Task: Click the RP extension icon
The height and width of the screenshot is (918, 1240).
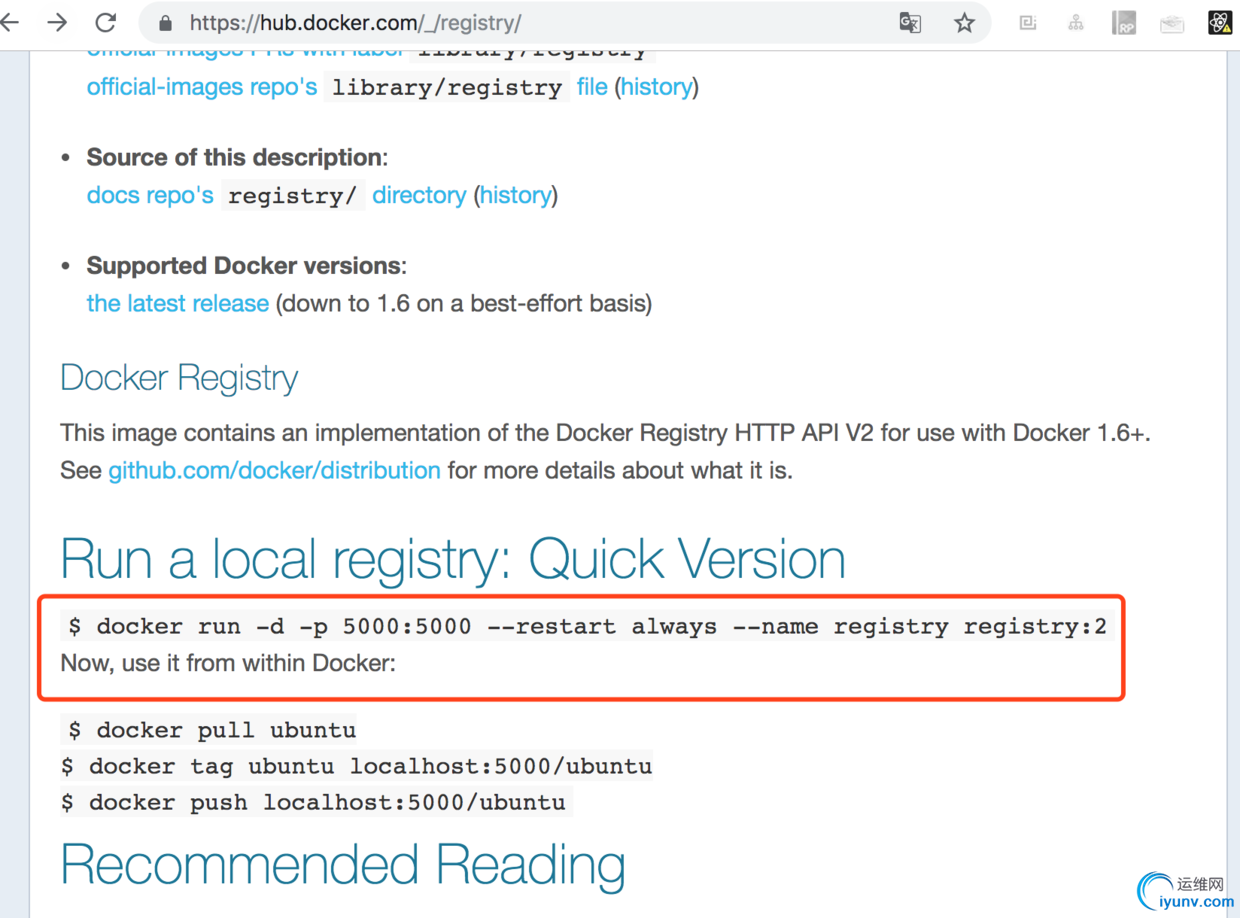Action: (x=1124, y=23)
